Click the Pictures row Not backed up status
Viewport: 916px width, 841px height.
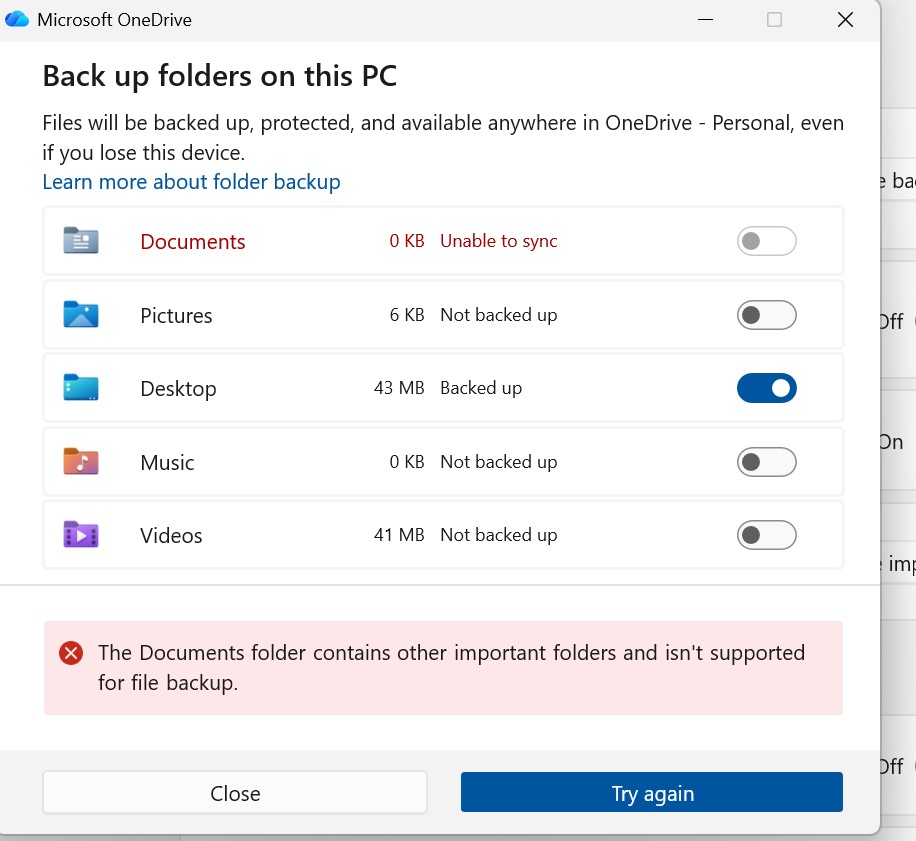pyautogui.click(x=498, y=315)
